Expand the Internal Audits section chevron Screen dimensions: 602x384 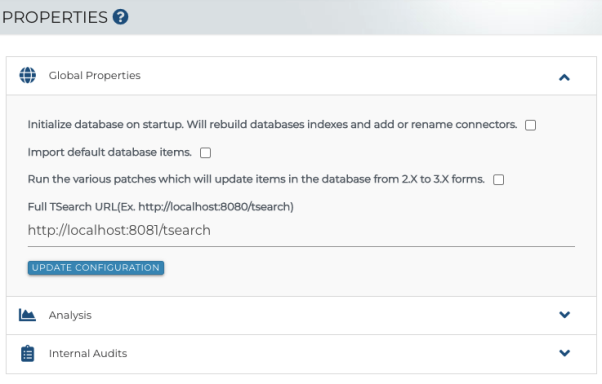point(564,353)
